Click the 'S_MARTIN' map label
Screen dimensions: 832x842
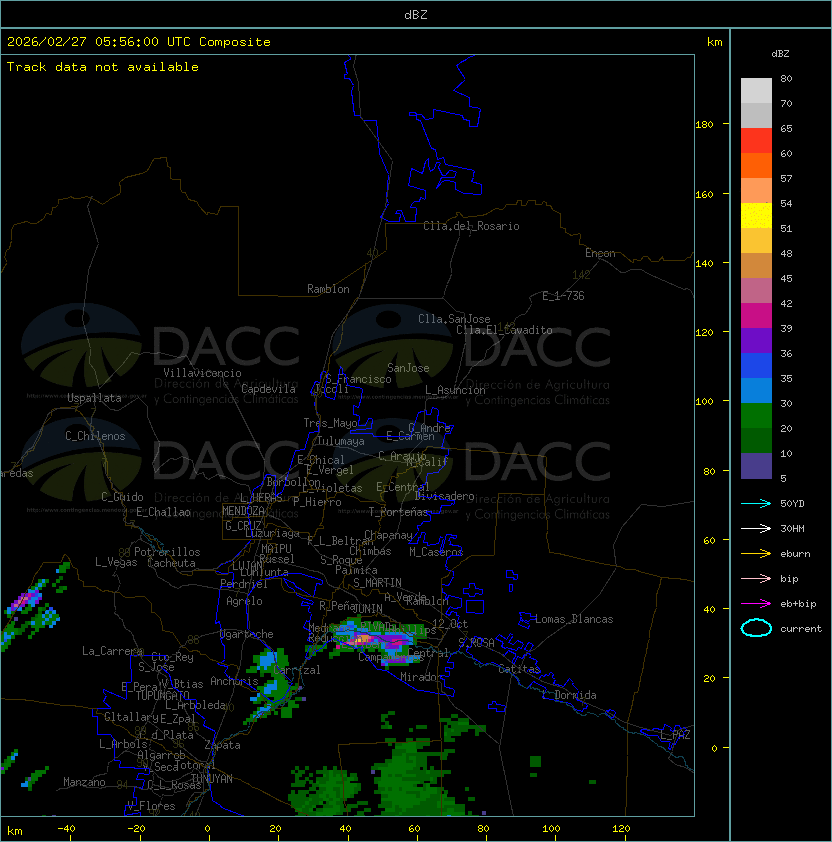(x=377, y=583)
